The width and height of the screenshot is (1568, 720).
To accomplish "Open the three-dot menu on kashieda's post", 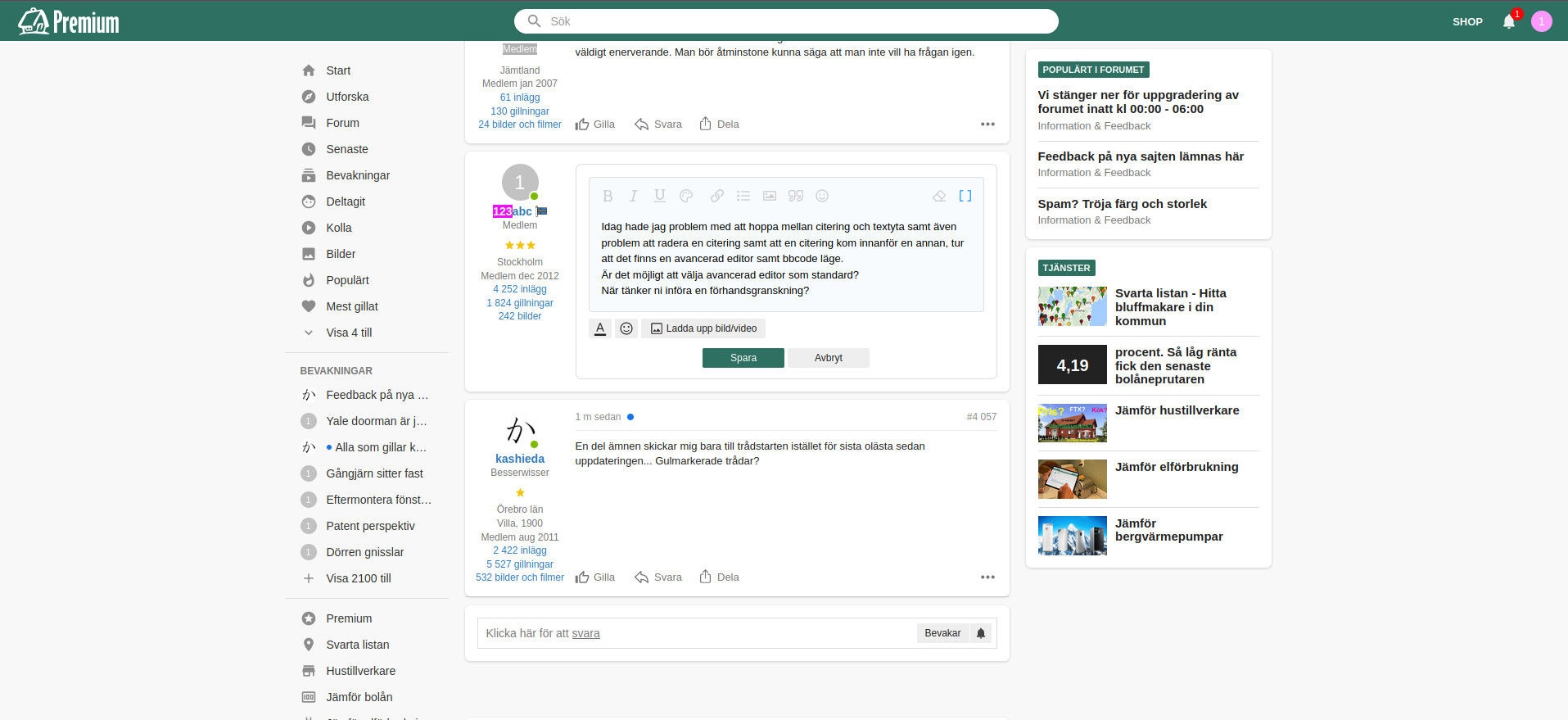I will click(987, 577).
